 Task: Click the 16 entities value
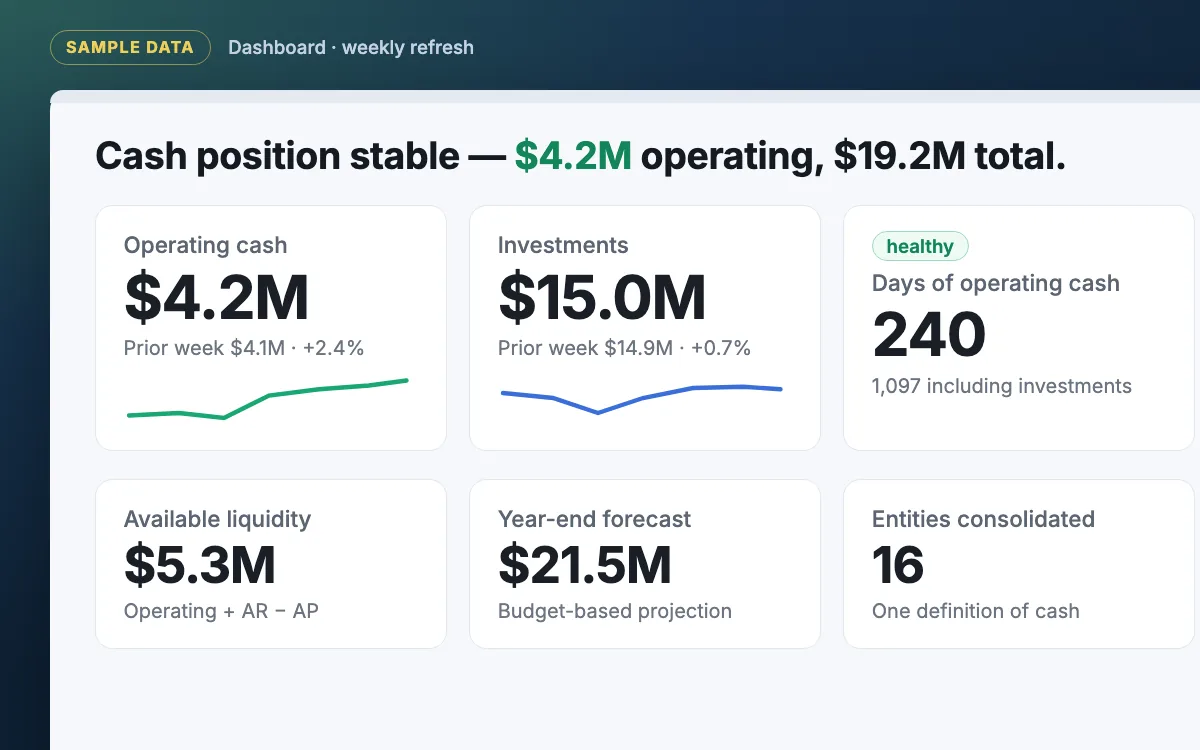pyautogui.click(x=898, y=565)
